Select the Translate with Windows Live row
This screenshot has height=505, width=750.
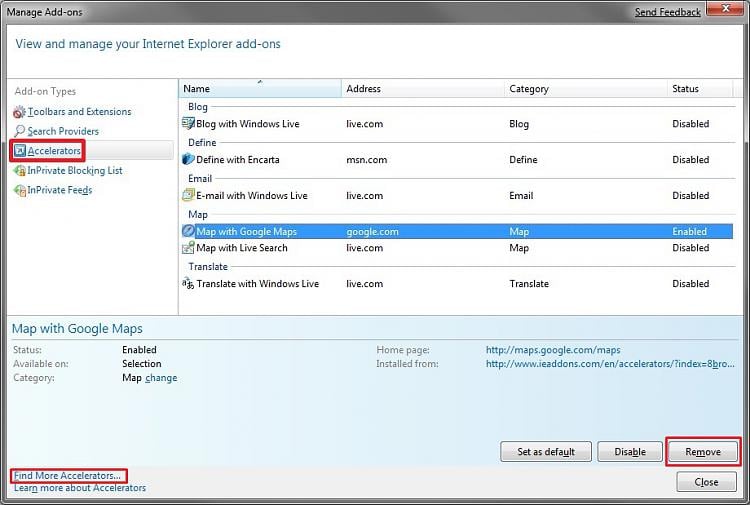(x=457, y=284)
